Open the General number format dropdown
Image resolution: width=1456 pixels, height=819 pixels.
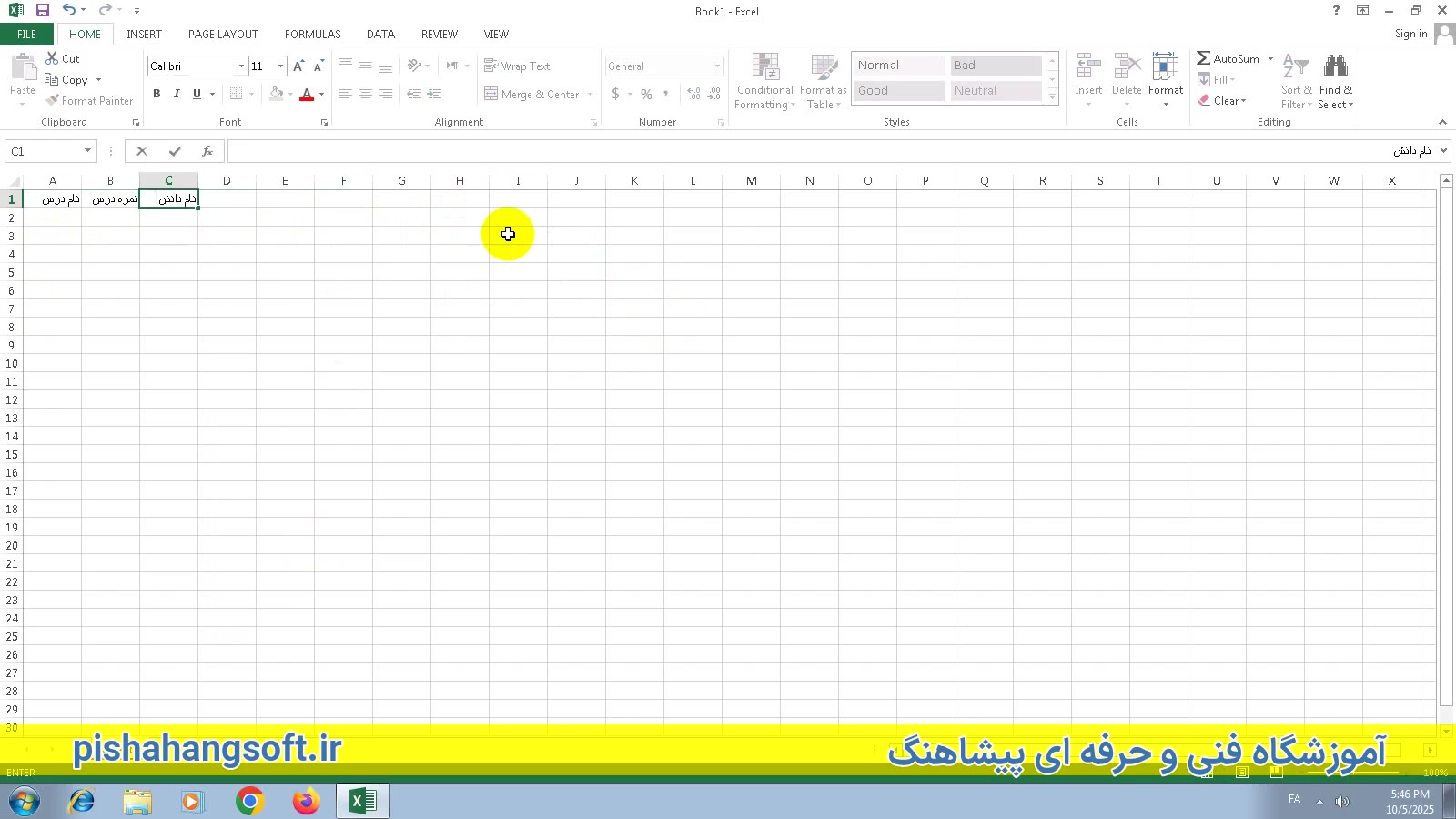717,66
